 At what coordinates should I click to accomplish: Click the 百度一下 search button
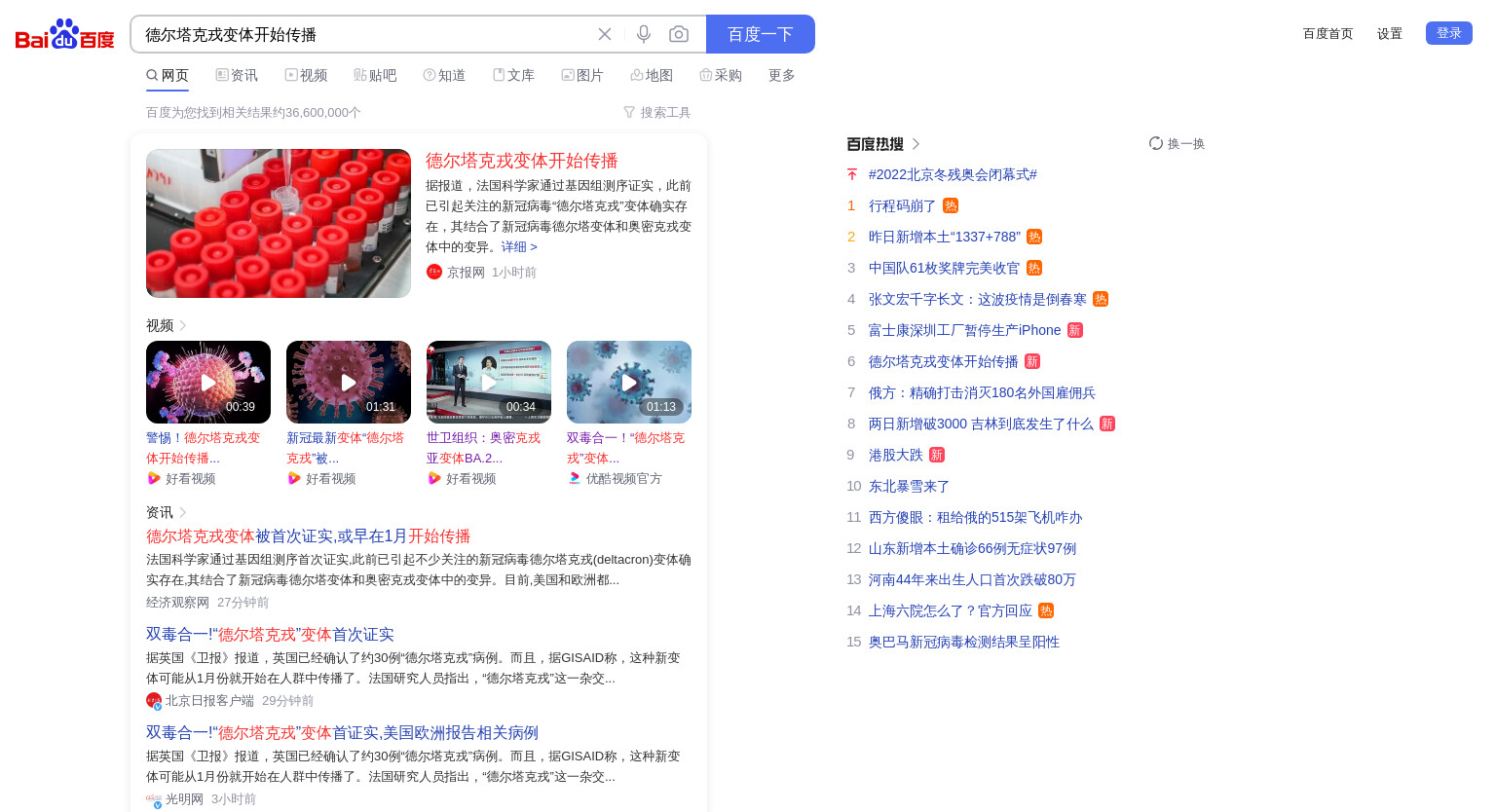coord(761,34)
